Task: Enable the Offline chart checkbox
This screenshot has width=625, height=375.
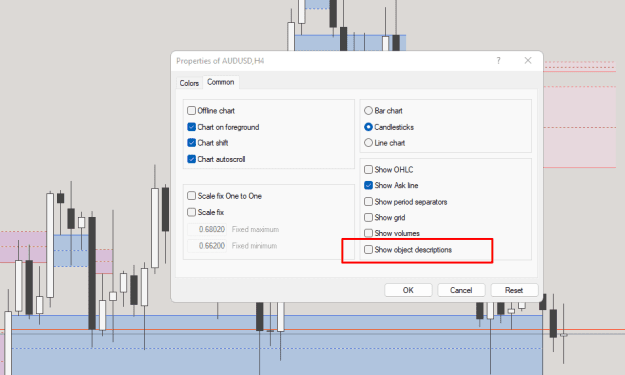Action: (x=192, y=110)
